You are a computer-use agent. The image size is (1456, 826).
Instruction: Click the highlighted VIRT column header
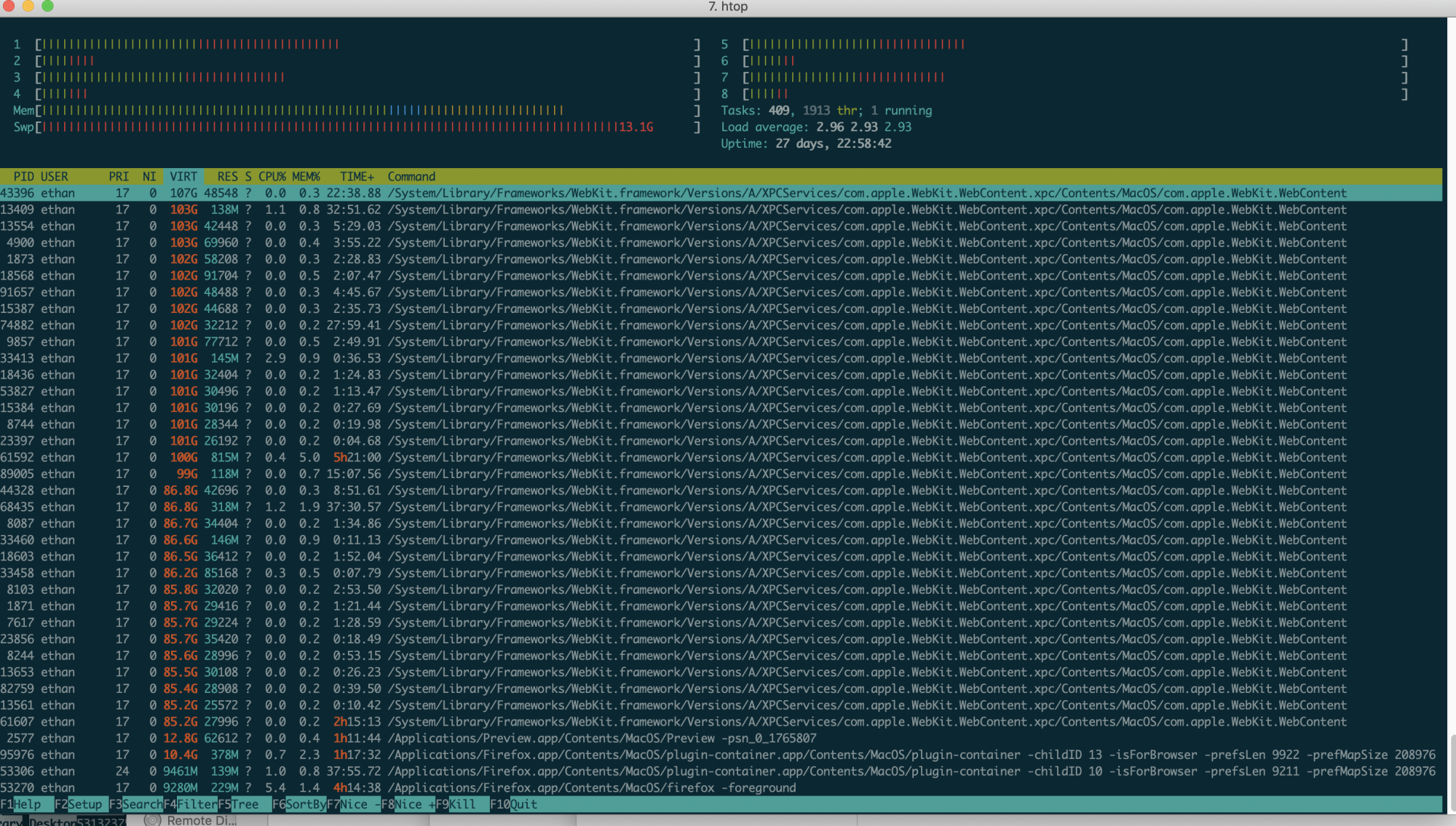pos(183,177)
